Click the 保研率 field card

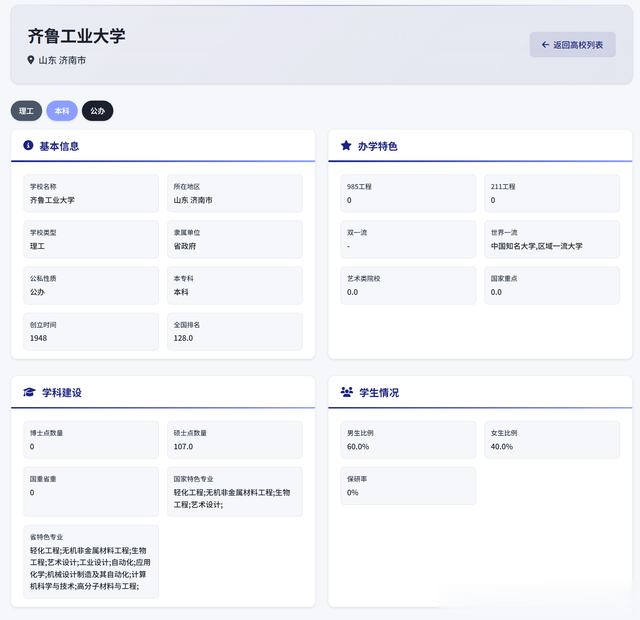(408, 486)
